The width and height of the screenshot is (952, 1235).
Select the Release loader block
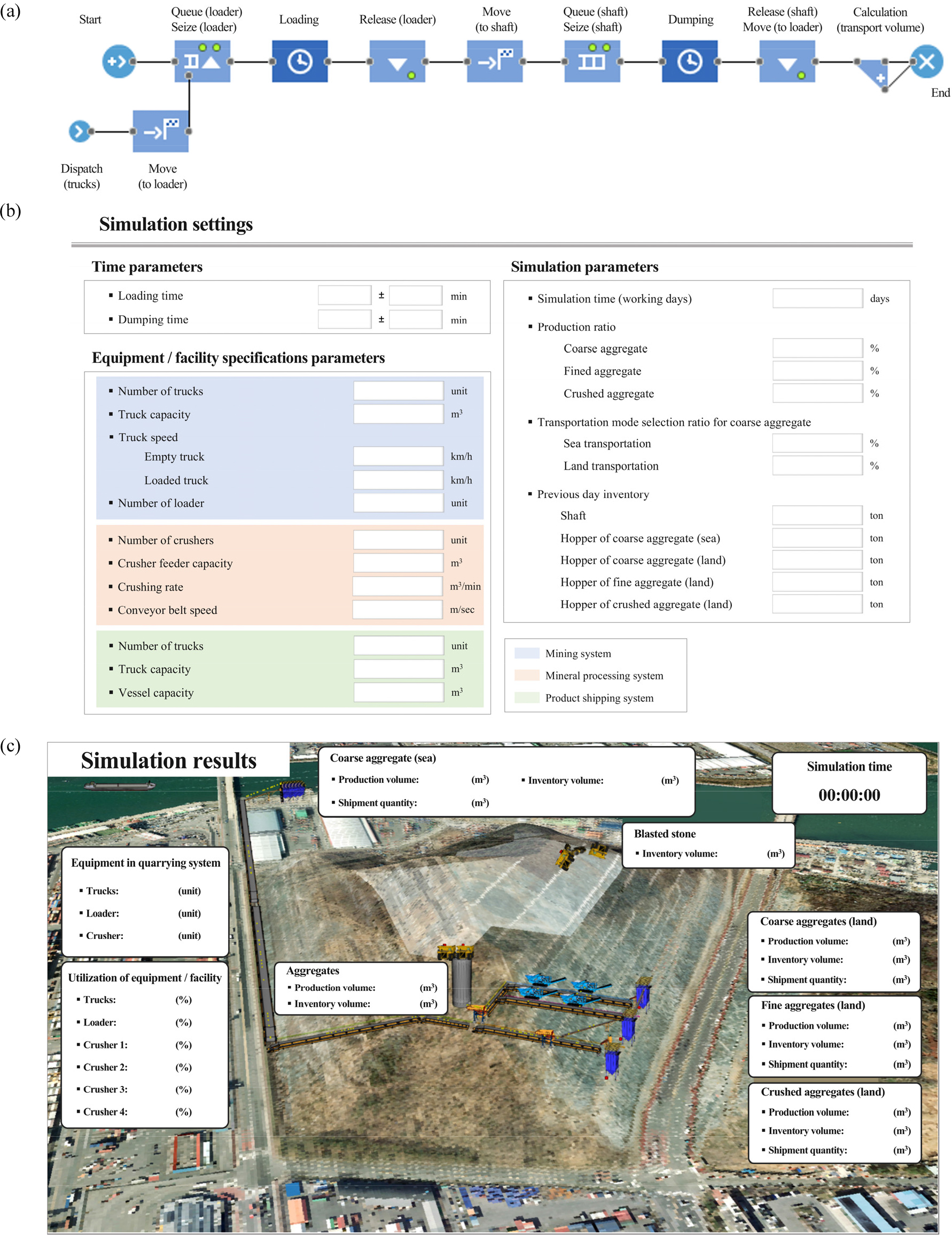coord(397,61)
